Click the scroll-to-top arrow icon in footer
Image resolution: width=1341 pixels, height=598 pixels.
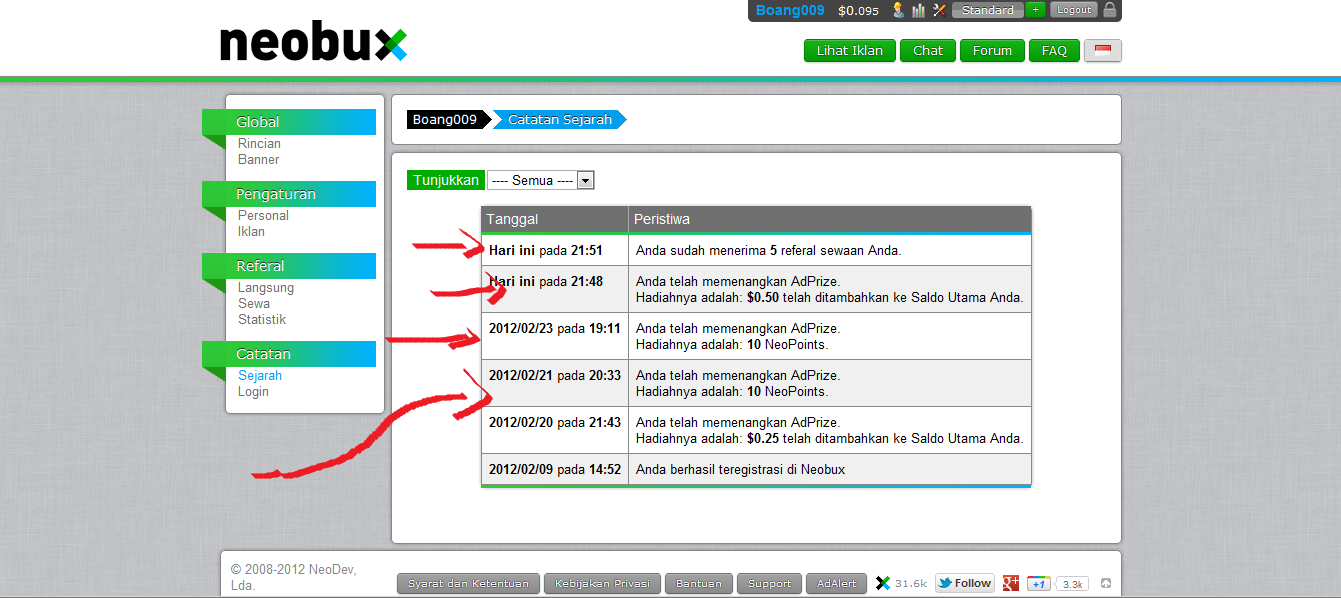tap(1106, 583)
